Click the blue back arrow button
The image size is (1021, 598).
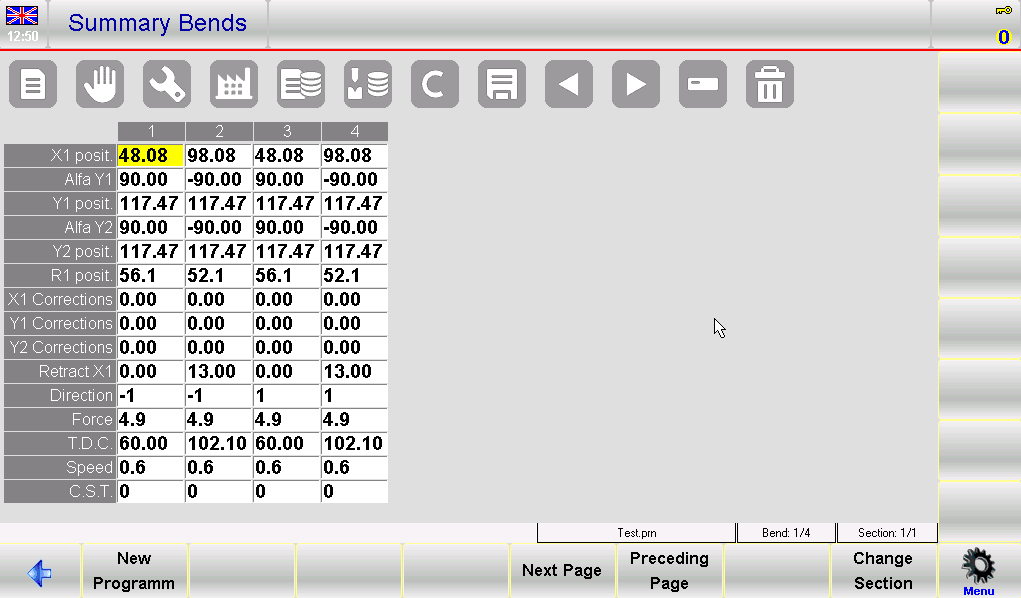pos(39,573)
